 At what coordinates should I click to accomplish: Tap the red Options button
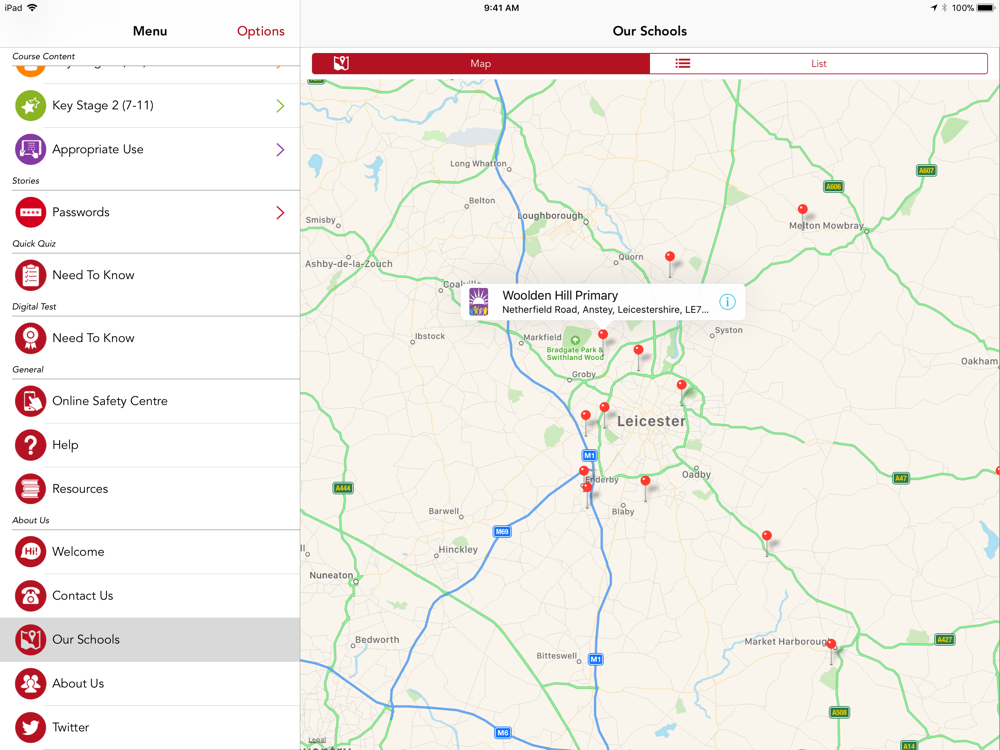click(x=260, y=31)
